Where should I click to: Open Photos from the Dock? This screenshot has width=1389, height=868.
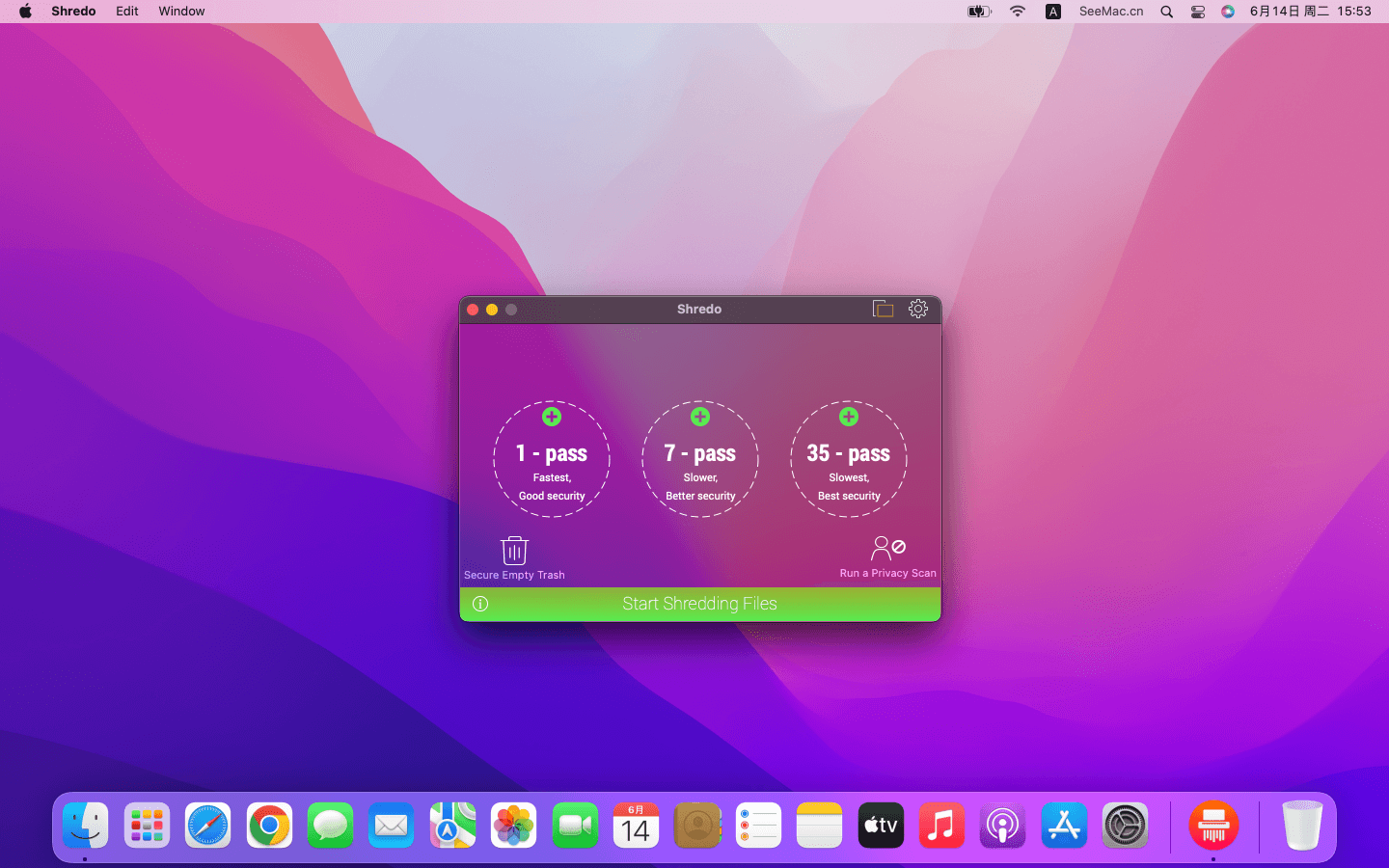[514, 826]
